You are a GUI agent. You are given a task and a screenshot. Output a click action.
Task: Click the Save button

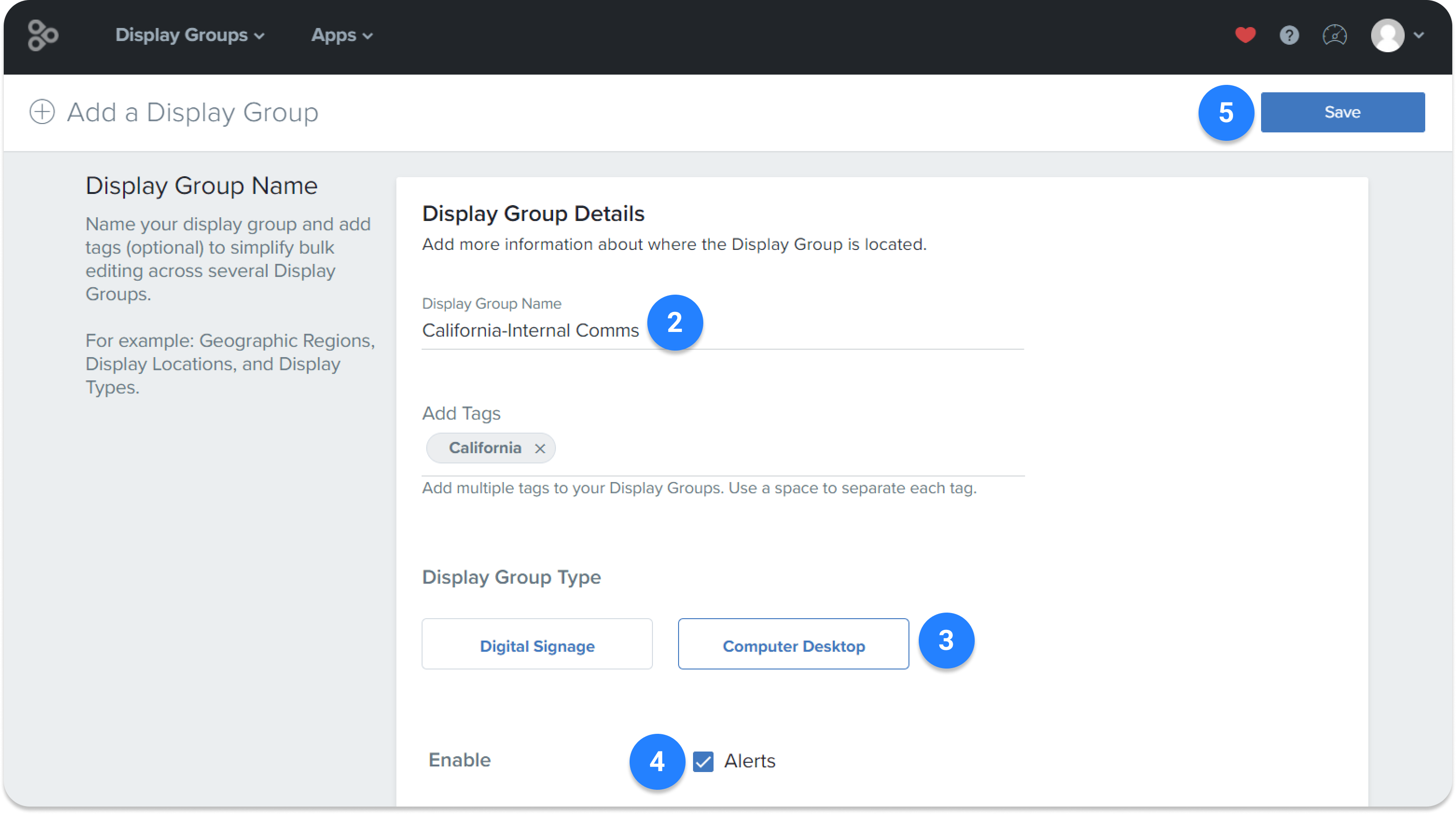point(1342,112)
